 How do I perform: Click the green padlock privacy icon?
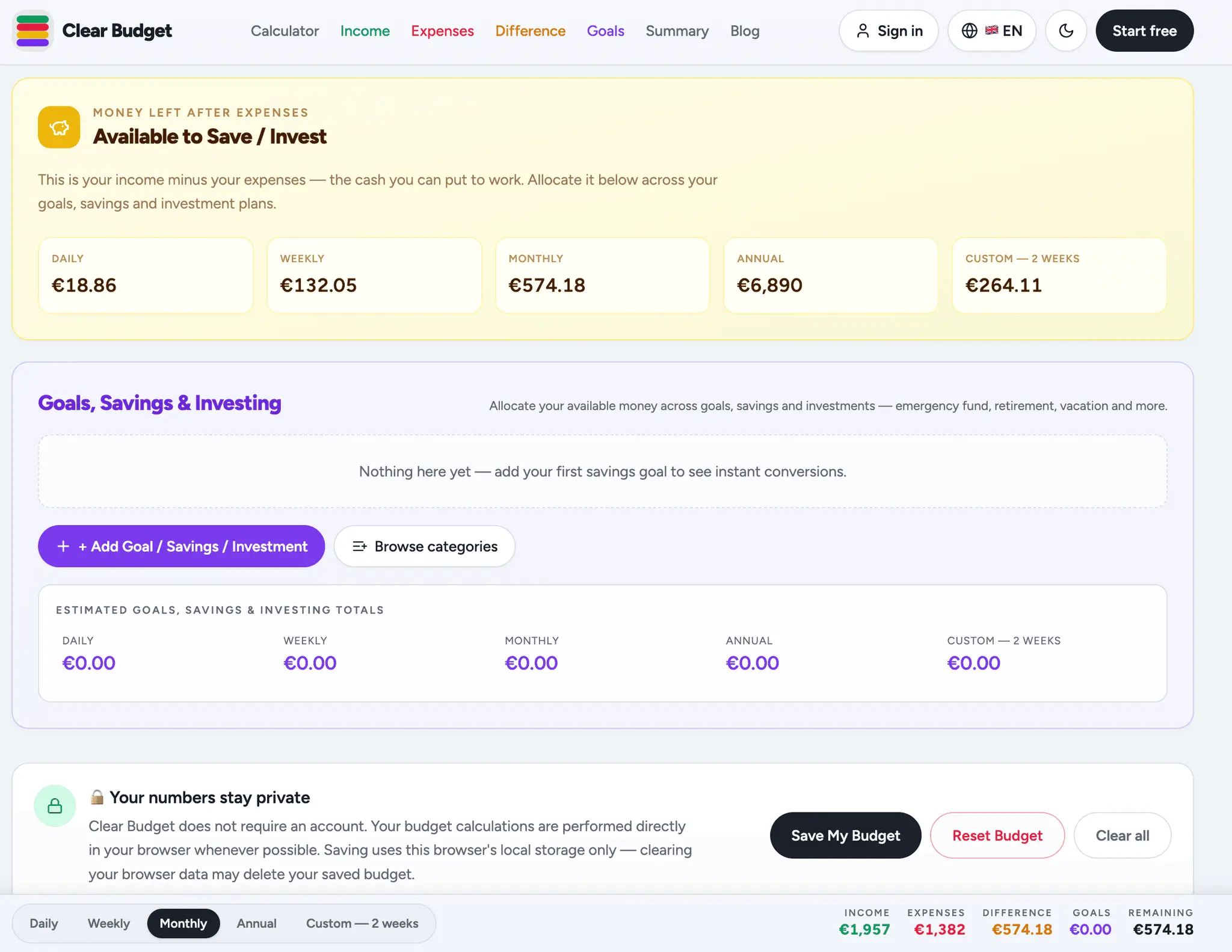pos(55,806)
